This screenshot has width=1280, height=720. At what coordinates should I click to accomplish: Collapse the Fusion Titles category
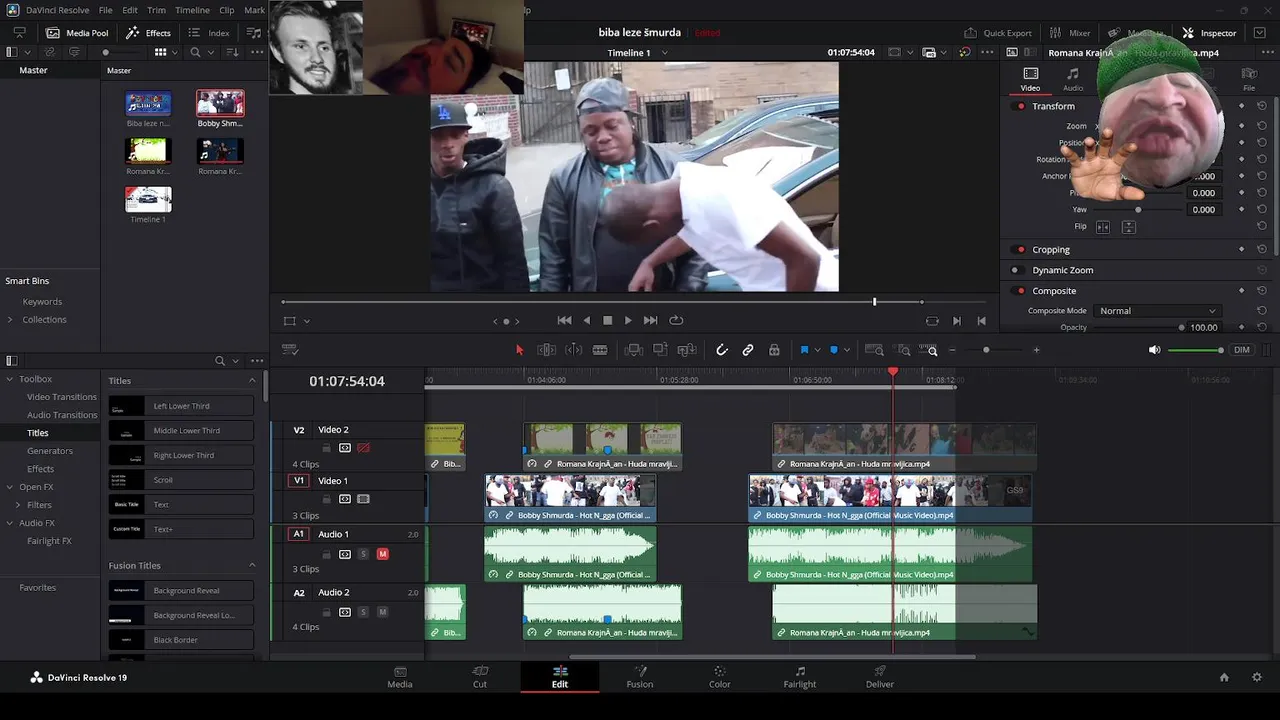[x=252, y=566]
